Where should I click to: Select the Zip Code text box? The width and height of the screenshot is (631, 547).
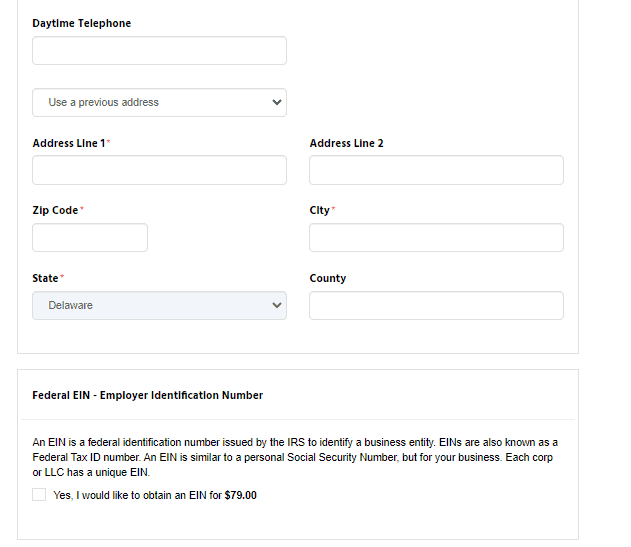90,237
